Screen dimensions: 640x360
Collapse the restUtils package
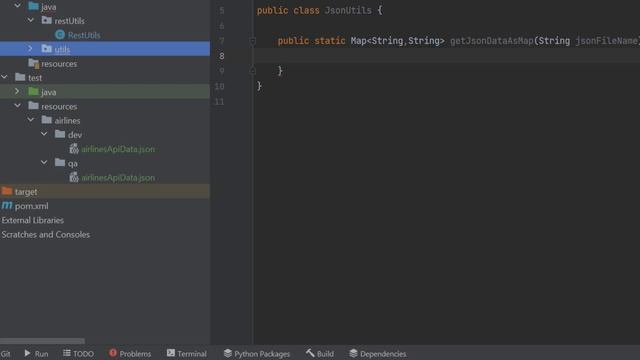31,20
